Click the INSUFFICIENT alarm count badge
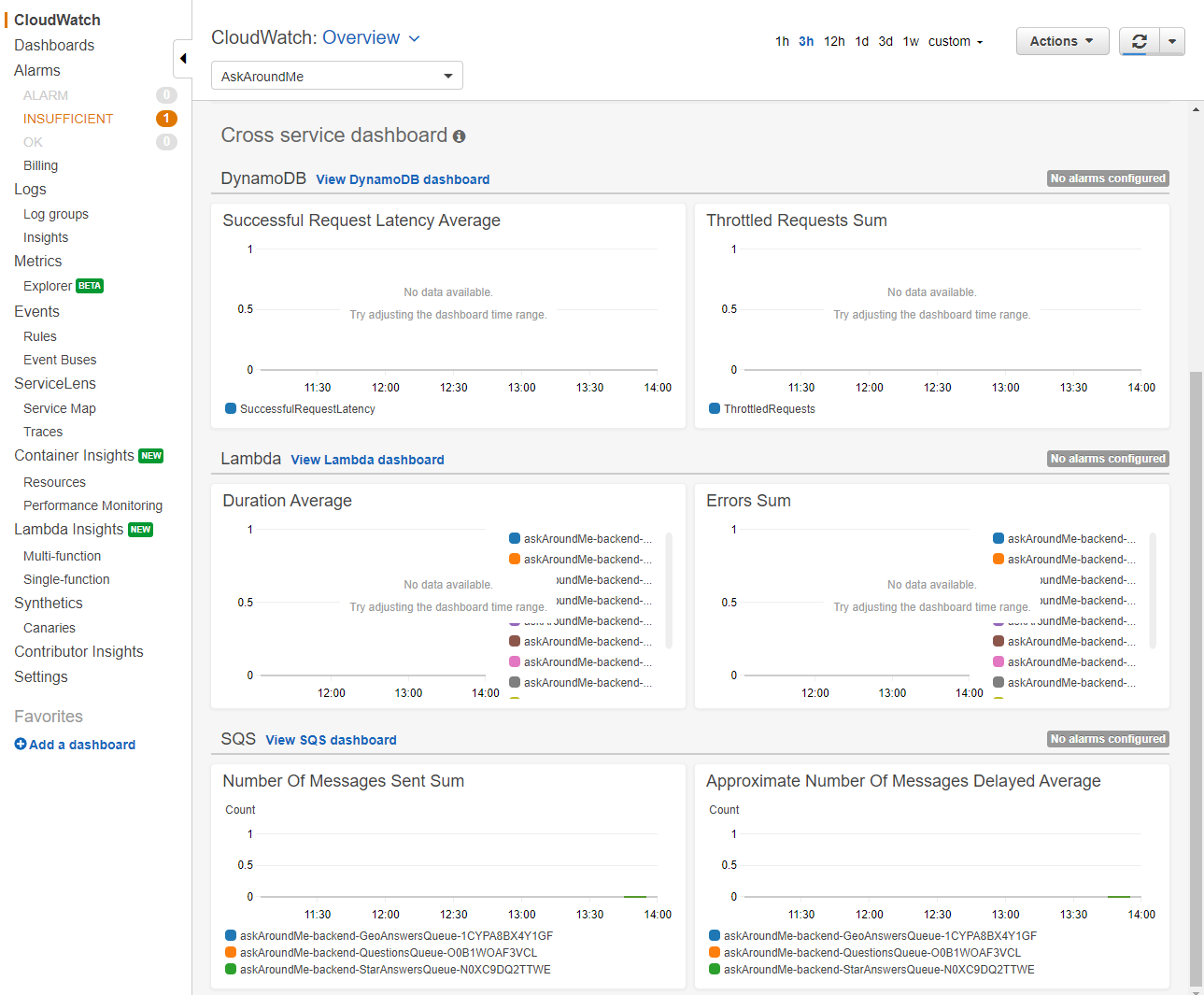This screenshot has width=1204, height=995. 166,119
